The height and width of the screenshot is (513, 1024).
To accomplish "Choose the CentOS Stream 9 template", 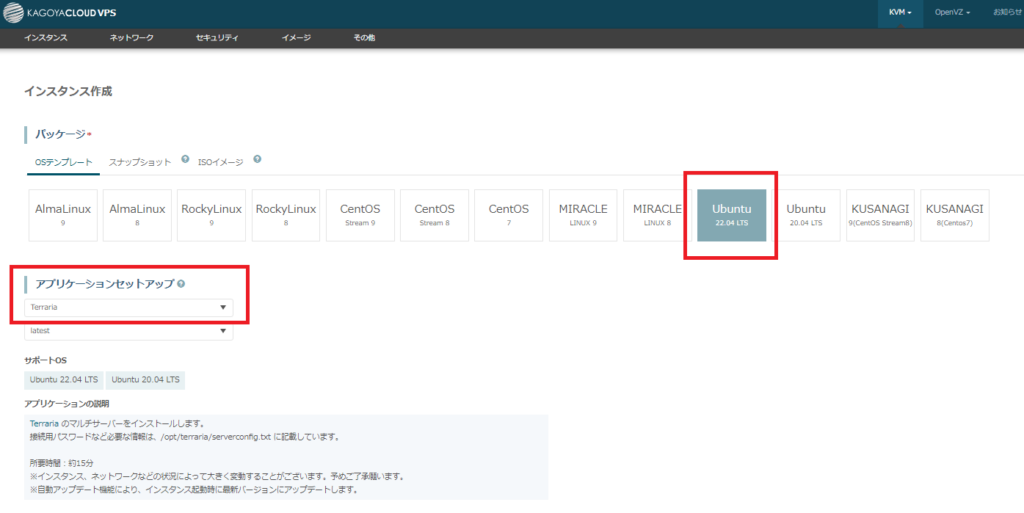I will (360, 215).
